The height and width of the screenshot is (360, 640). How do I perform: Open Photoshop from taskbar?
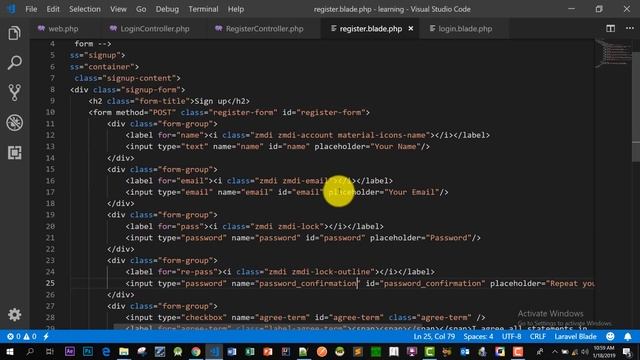pyautogui.click(x=87, y=351)
